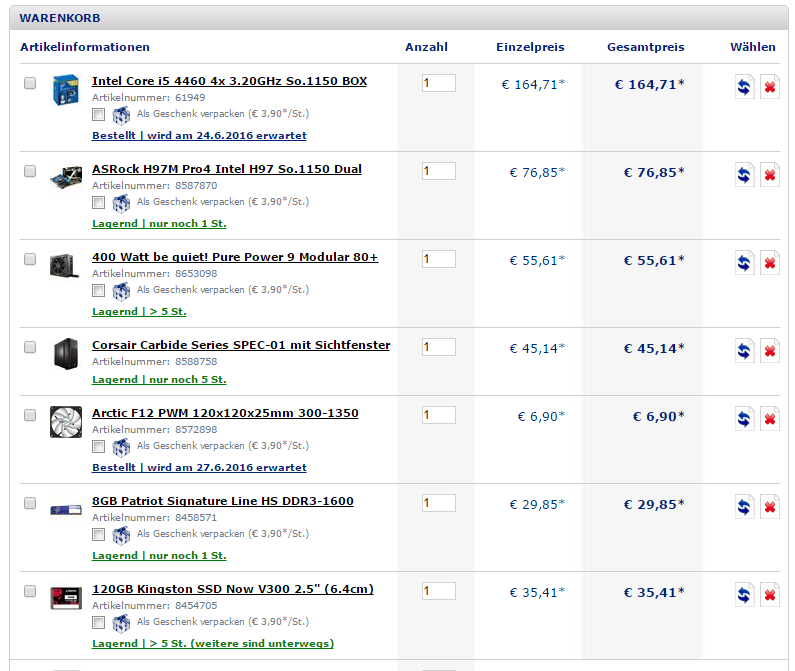This screenshot has width=795, height=671.
Task: Click 'Bestellt | wird am 24.6.2016 erwartet' link
Action: click(199, 135)
